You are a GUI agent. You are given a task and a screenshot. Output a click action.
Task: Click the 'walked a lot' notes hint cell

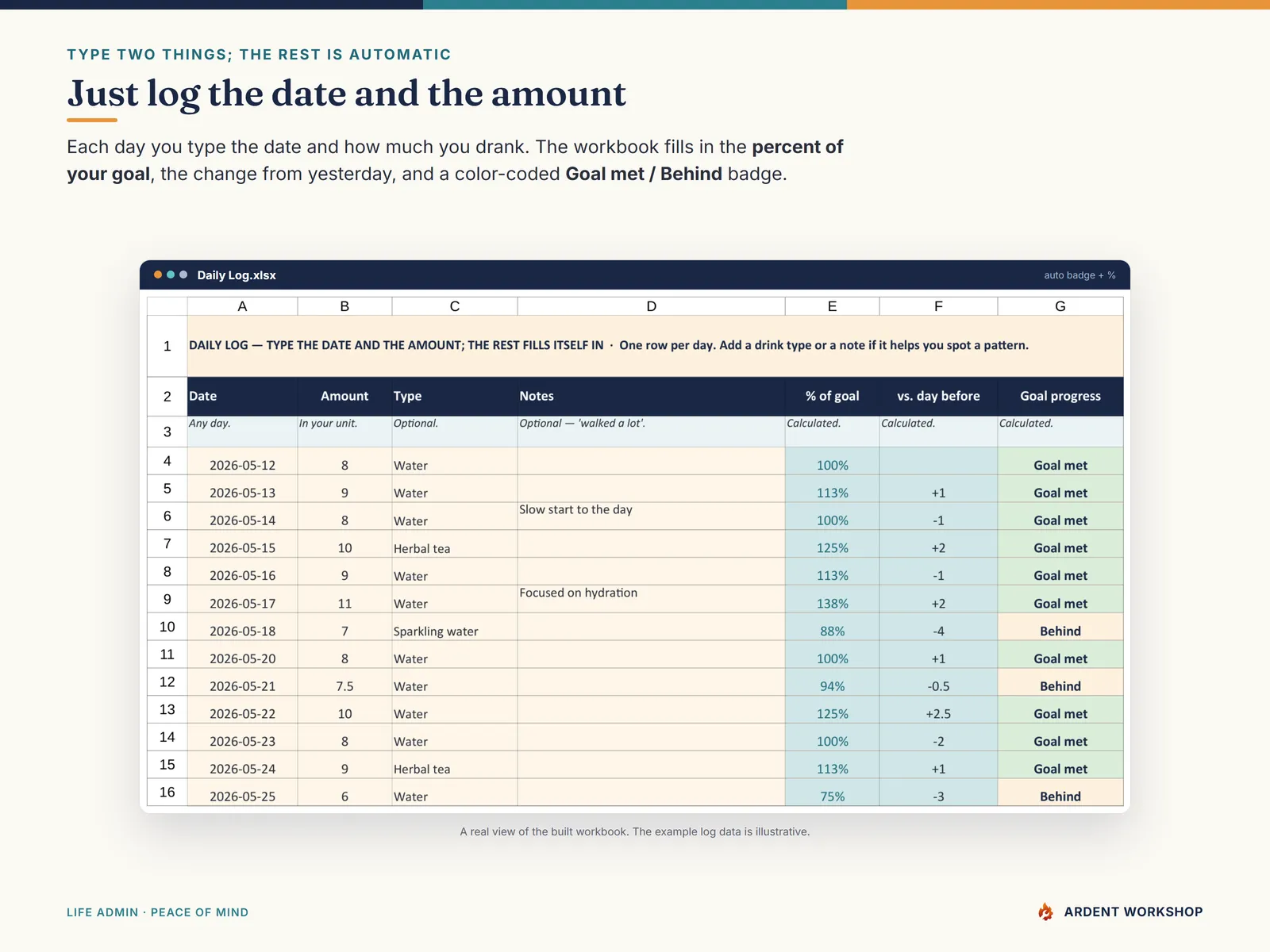coord(651,432)
